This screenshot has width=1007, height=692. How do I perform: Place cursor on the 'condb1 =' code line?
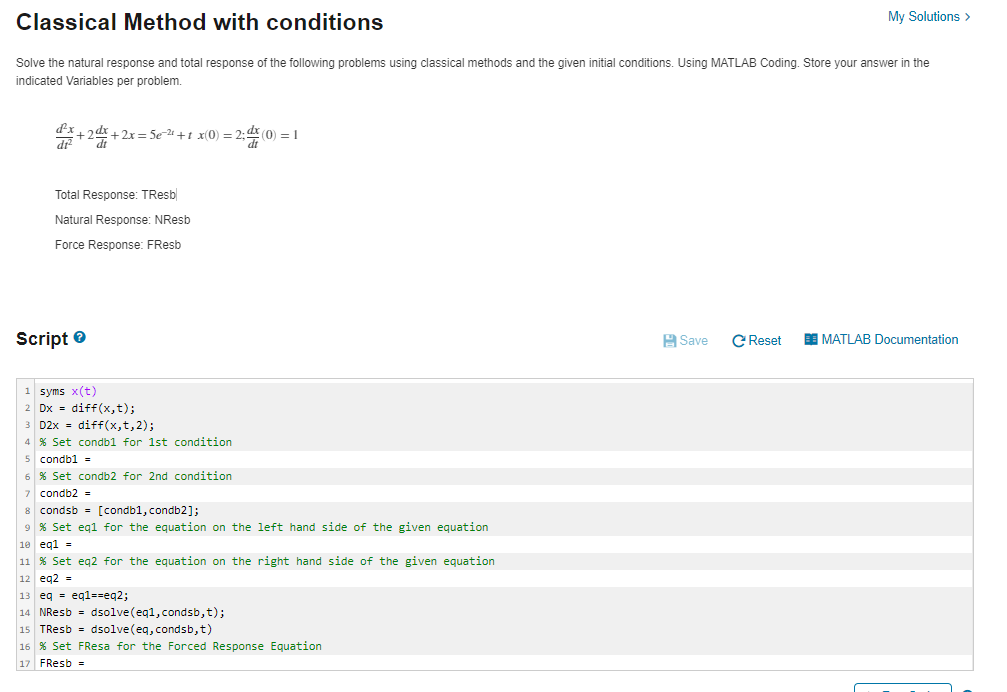click(x=504, y=459)
